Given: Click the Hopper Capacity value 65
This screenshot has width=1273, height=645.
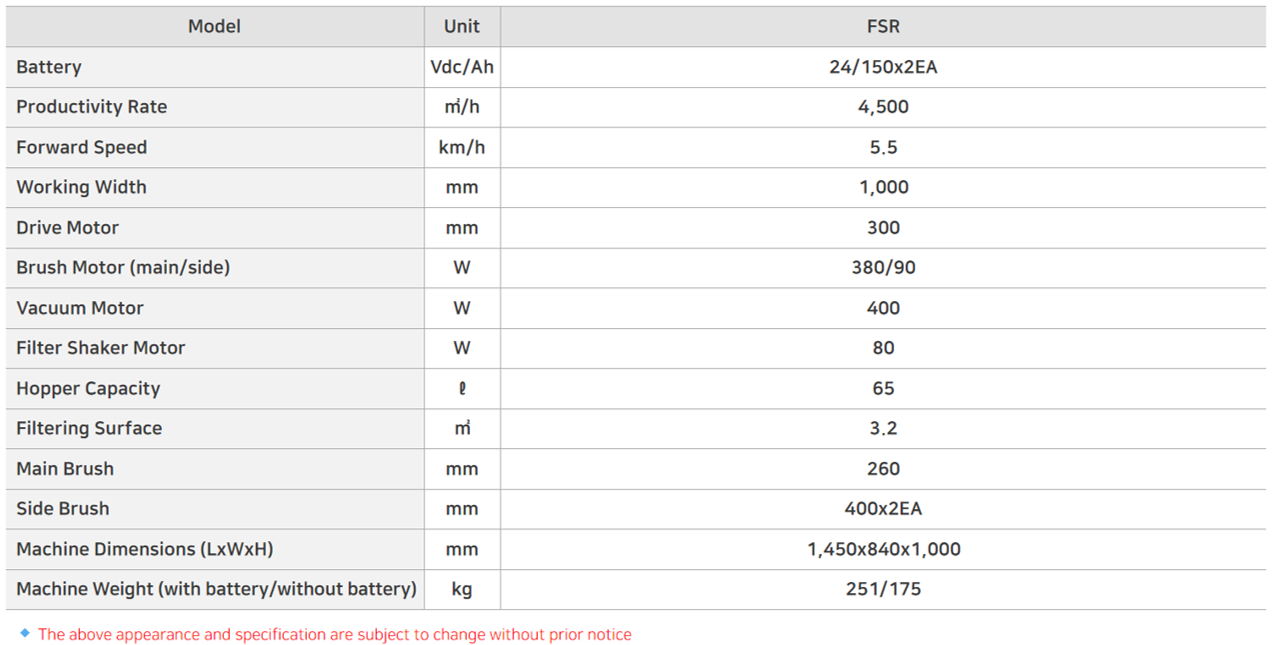Looking at the screenshot, I should click(x=883, y=388).
